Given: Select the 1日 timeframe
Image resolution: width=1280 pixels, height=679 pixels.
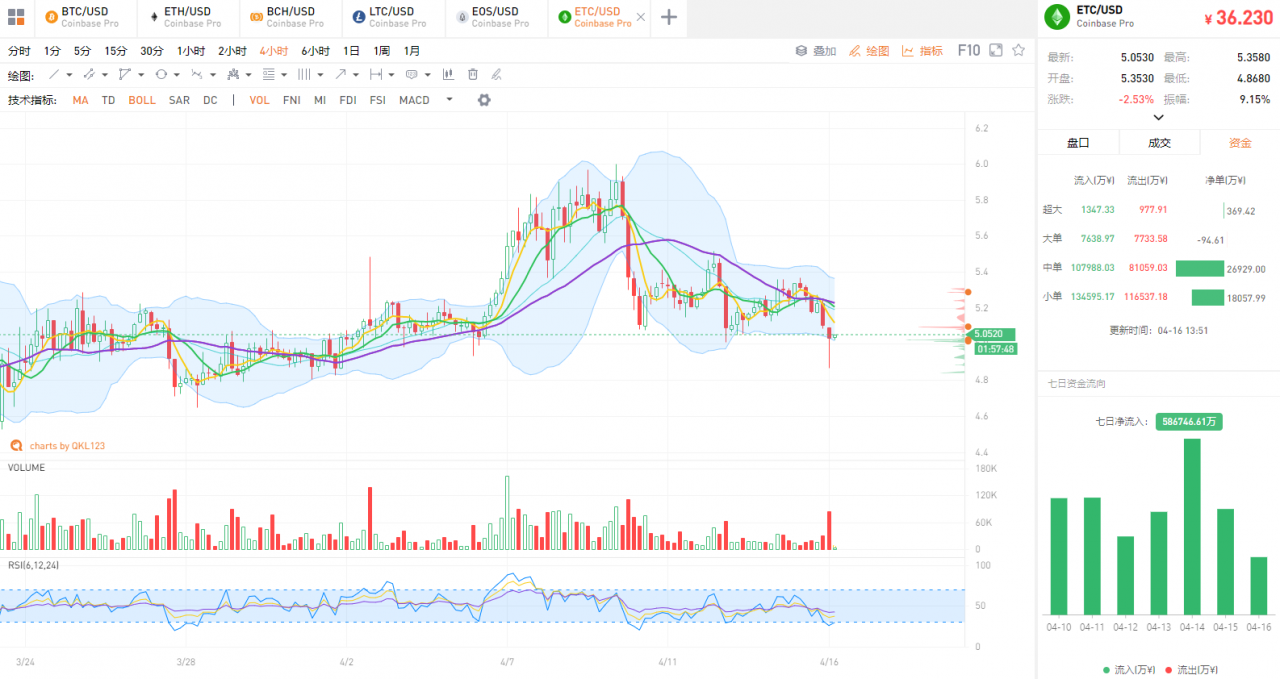Looking at the screenshot, I should coord(351,51).
